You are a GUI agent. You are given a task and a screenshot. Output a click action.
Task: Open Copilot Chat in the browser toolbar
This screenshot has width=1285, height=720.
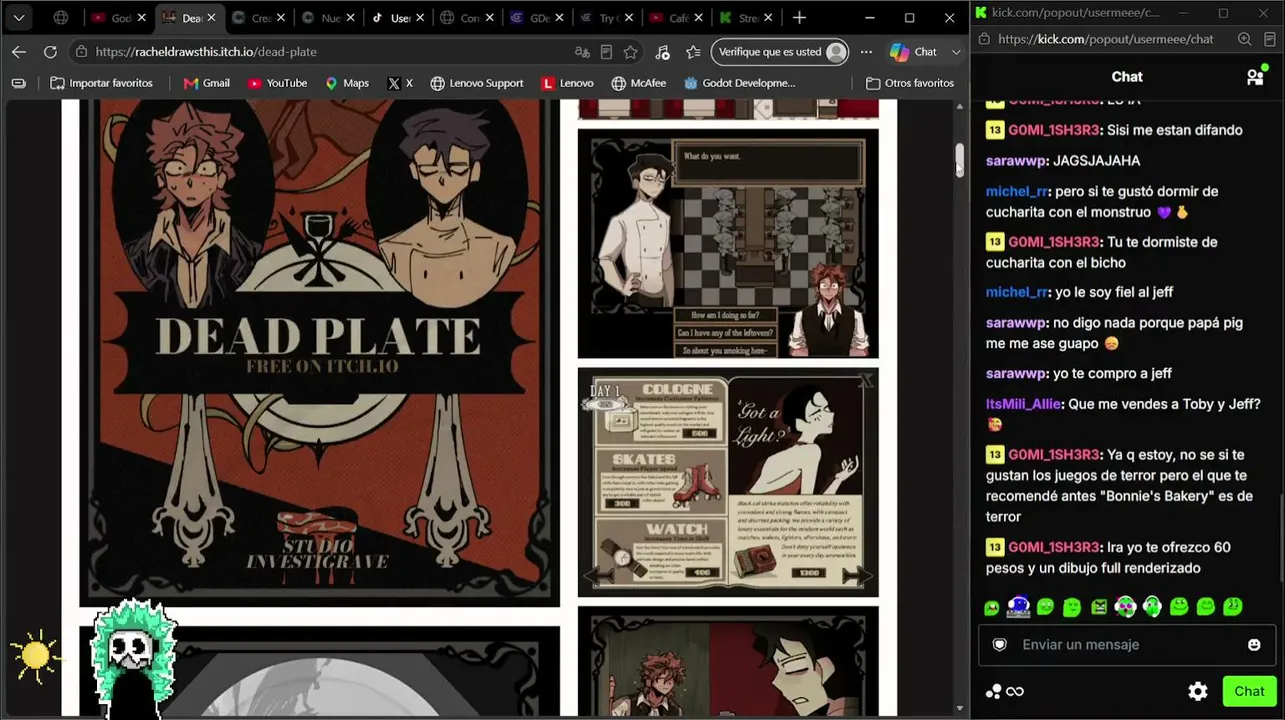(x=913, y=52)
